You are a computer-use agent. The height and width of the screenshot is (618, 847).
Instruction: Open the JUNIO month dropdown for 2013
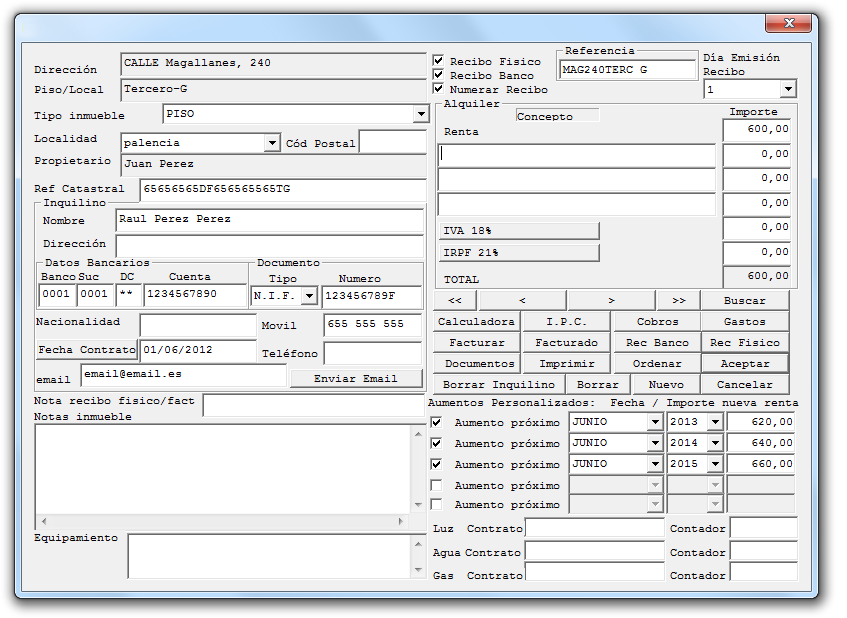(655, 422)
